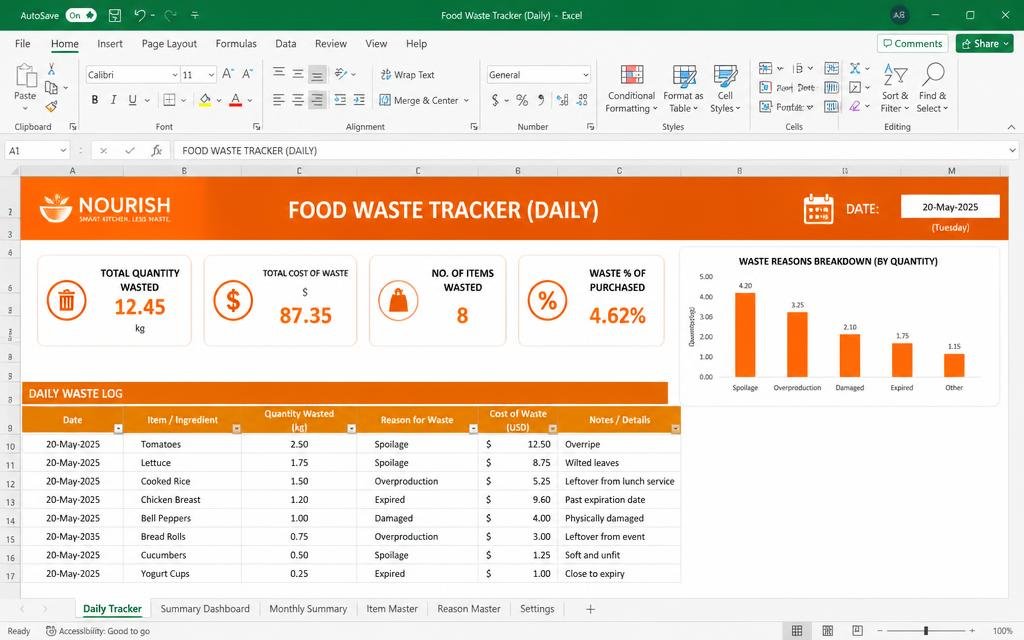This screenshot has width=1024, height=640.
Task: Toggle Wrap Text
Action: [x=408, y=74]
